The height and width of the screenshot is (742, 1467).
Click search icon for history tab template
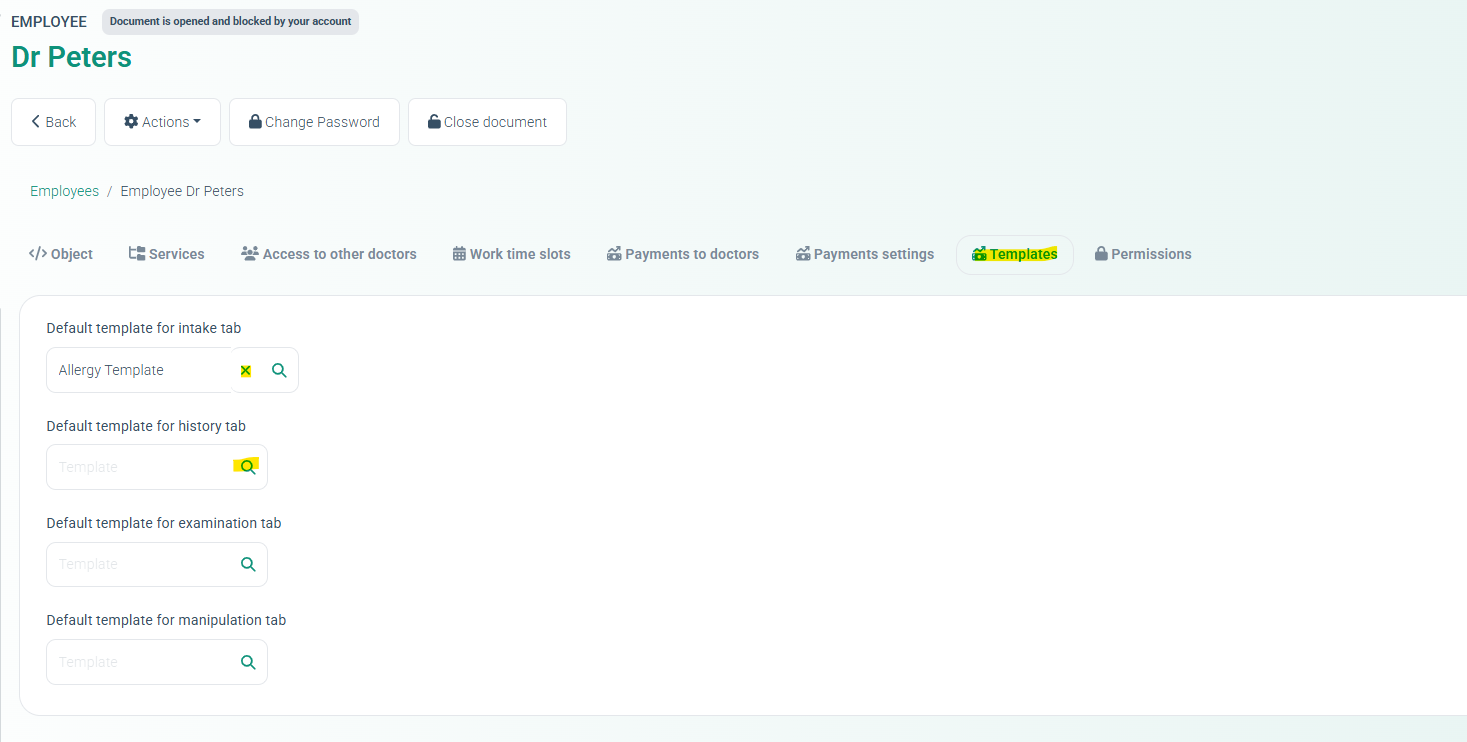point(248,467)
